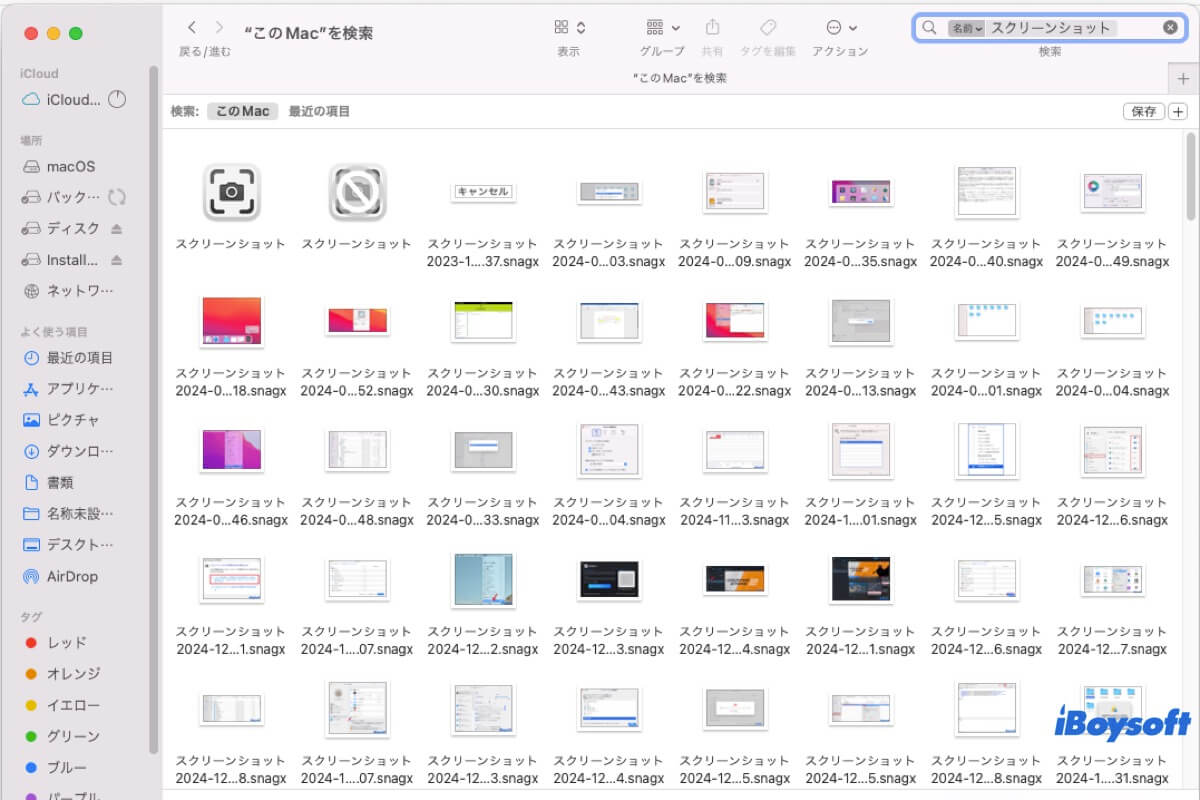
Task: Click the 戻る back arrow icon
Action: [x=191, y=28]
